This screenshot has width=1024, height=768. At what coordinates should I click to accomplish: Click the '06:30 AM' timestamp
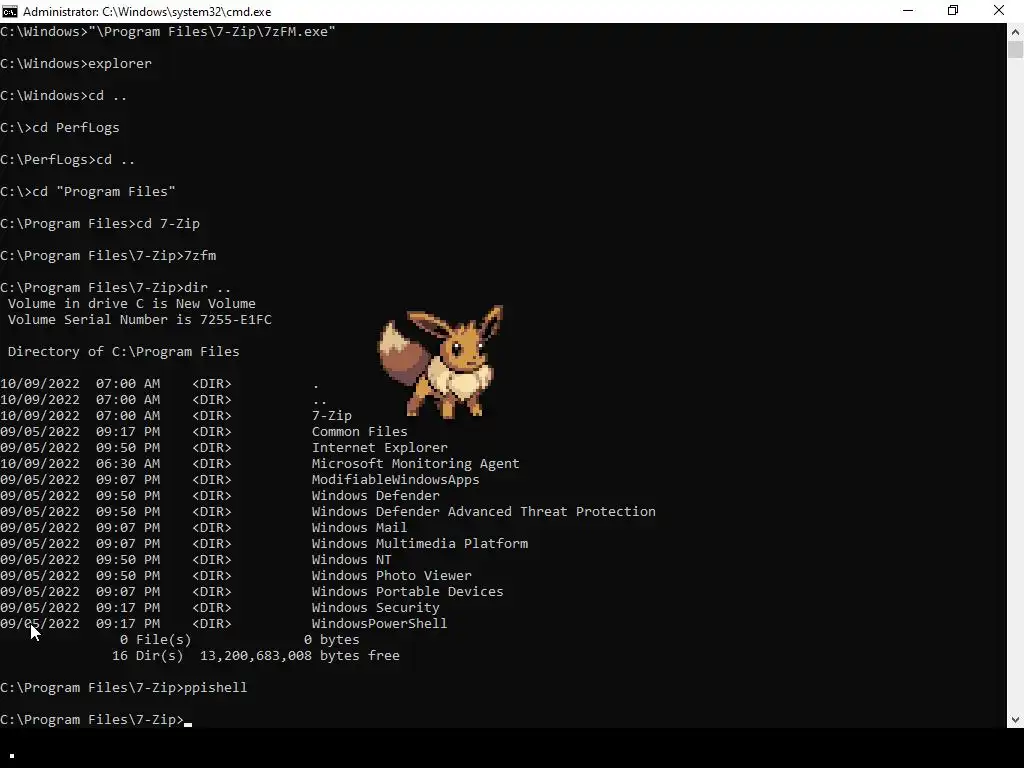128,464
